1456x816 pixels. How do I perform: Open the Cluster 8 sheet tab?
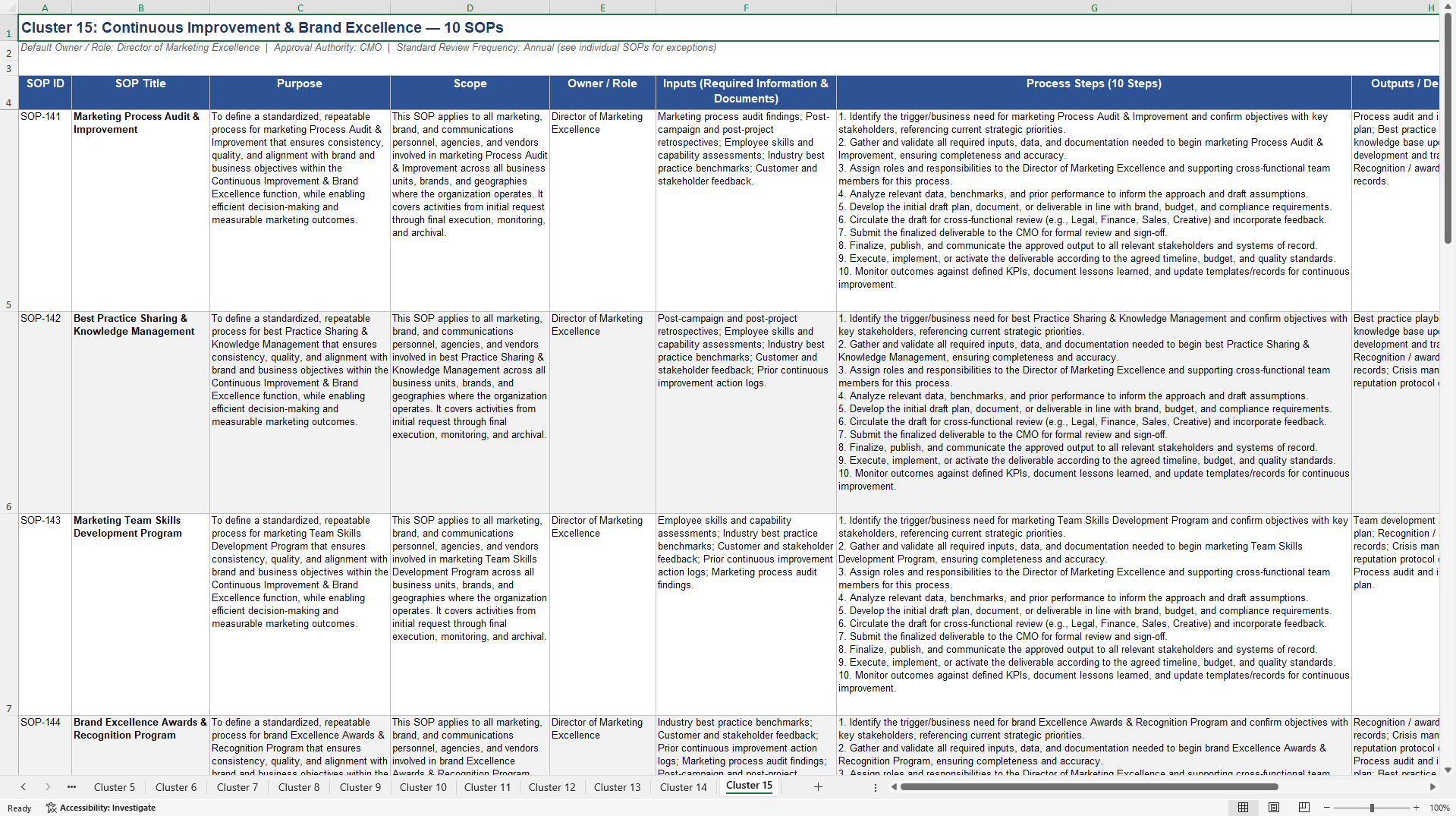299,787
